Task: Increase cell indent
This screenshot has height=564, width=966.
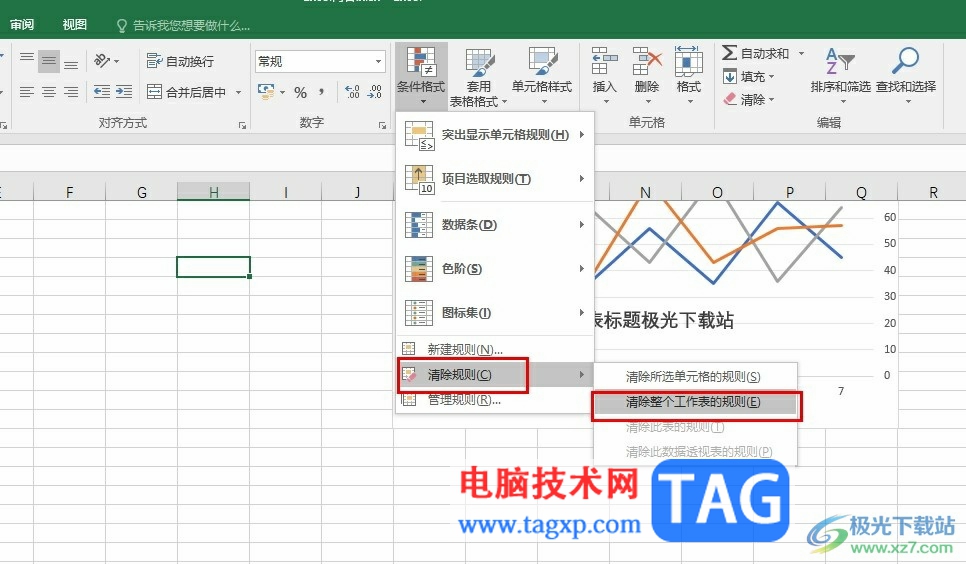Action: point(124,92)
